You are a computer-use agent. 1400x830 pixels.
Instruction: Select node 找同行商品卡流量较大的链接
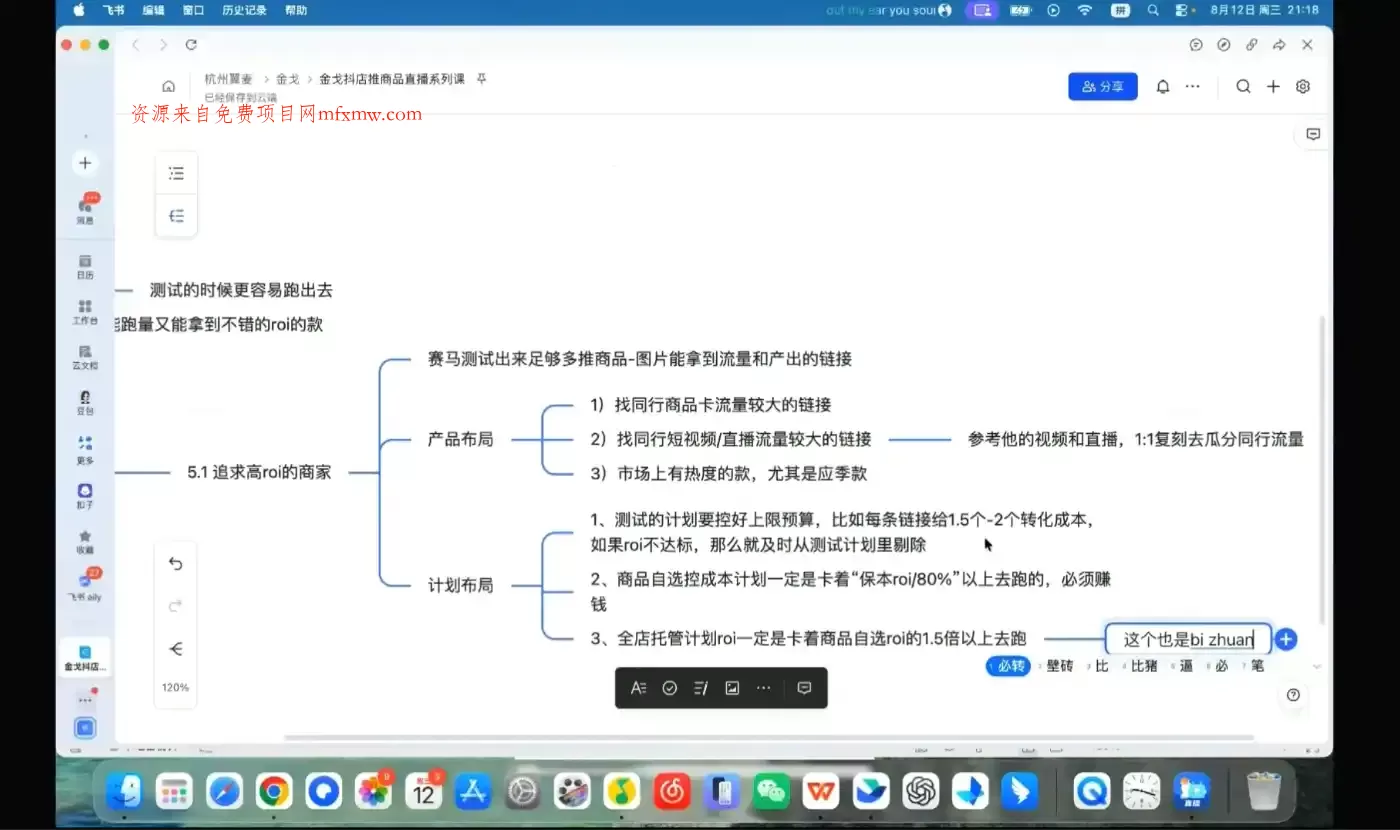tap(711, 405)
